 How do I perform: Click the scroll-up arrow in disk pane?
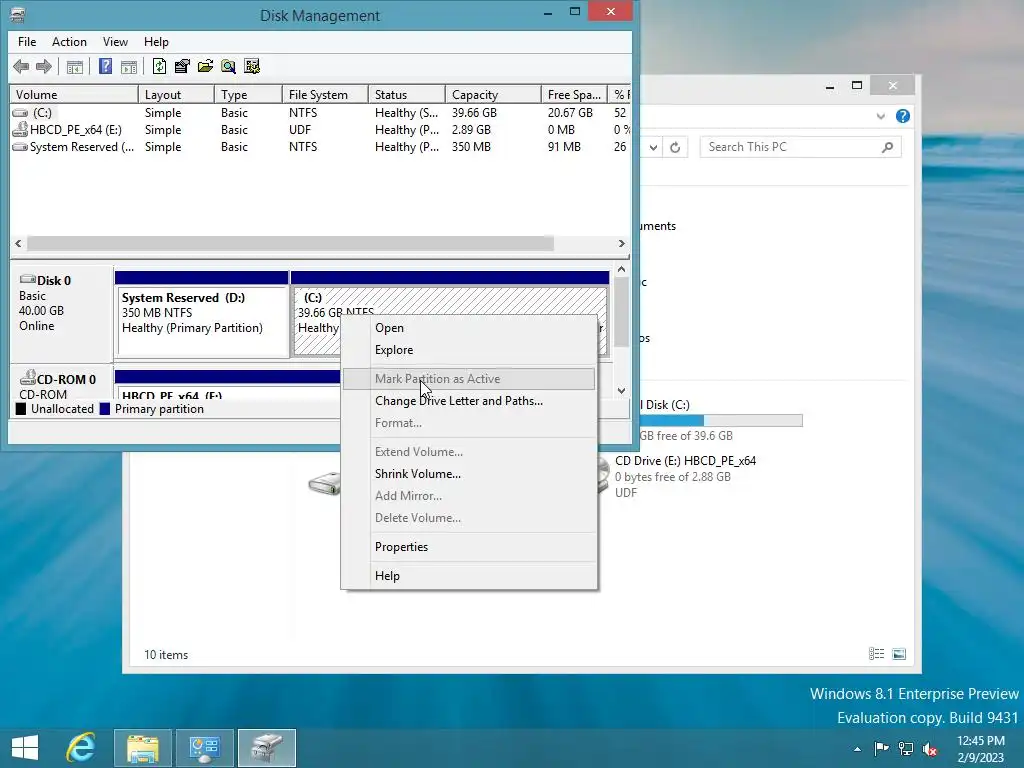tap(621, 269)
